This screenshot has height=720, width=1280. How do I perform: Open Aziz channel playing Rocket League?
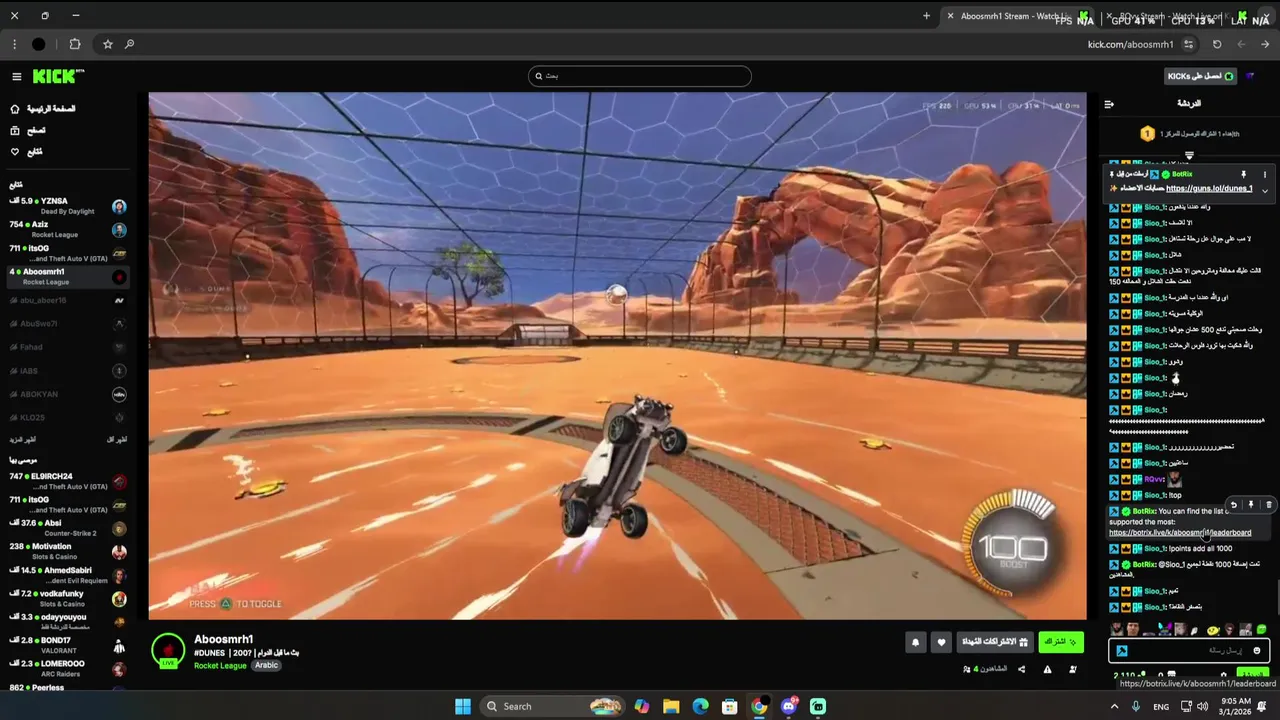pyautogui.click(x=68, y=229)
